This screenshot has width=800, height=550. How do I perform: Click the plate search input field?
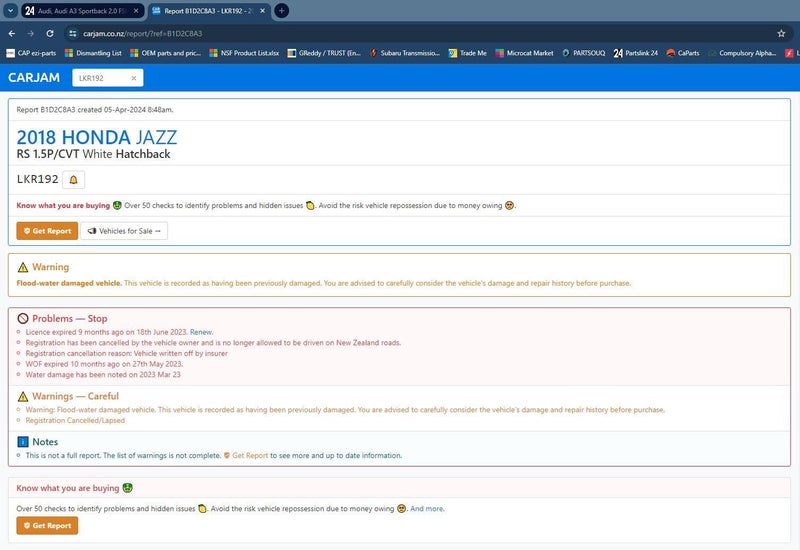100,78
